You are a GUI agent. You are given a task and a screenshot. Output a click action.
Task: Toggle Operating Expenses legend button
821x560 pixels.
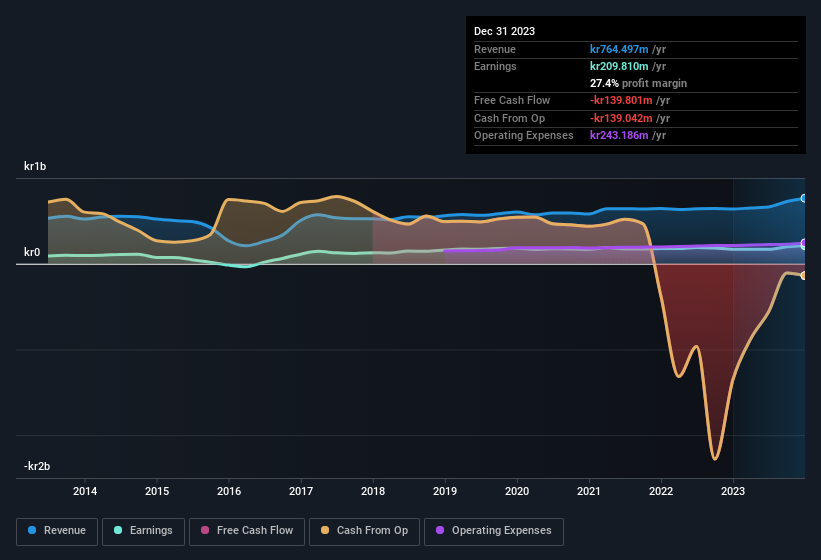494,531
